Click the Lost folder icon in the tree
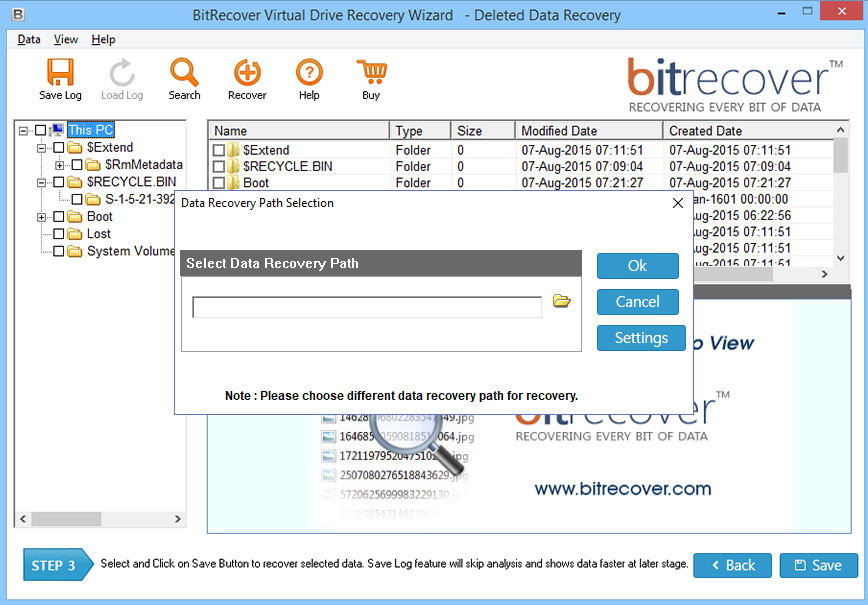Screen dimensions: 868x605 click(75, 234)
